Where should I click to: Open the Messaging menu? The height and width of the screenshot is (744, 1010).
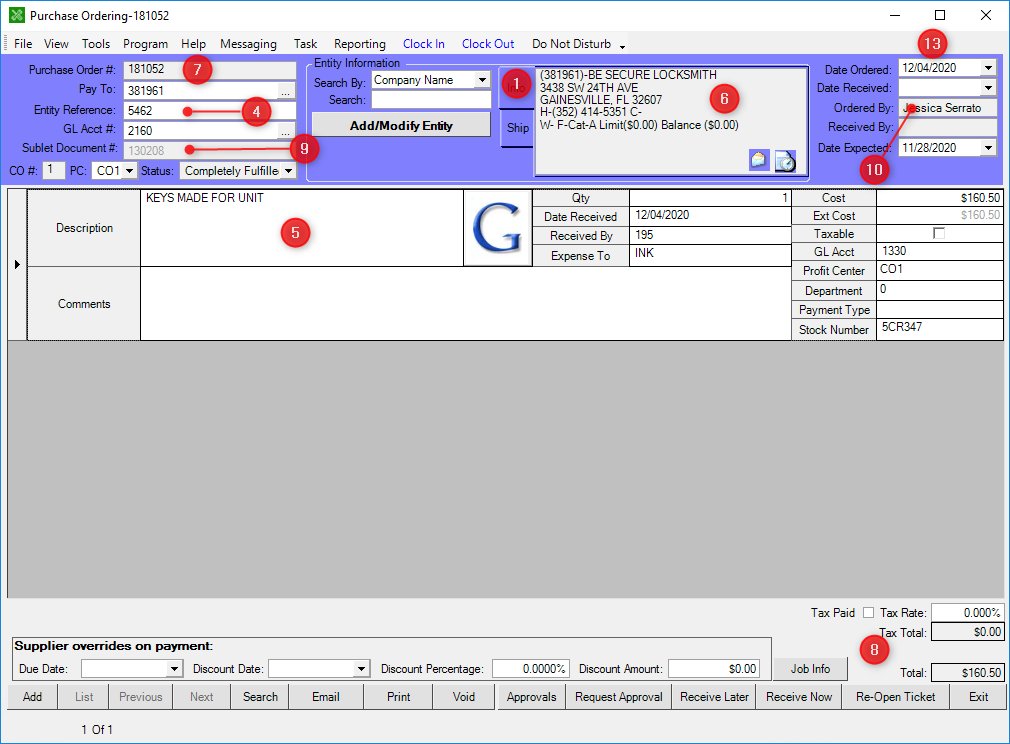(x=249, y=44)
